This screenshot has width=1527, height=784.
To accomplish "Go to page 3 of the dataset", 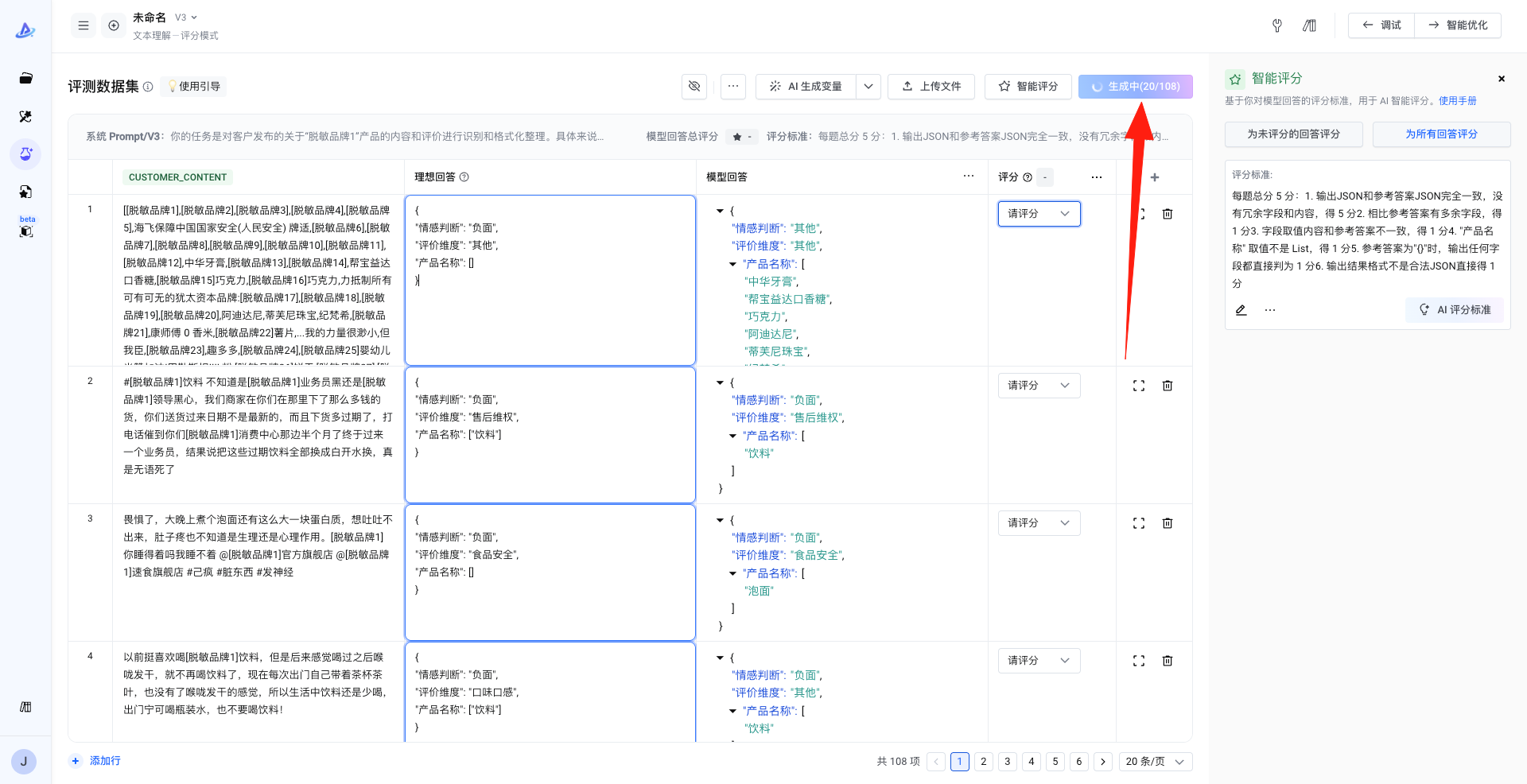I will pyautogui.click(x=1008, y=762).
